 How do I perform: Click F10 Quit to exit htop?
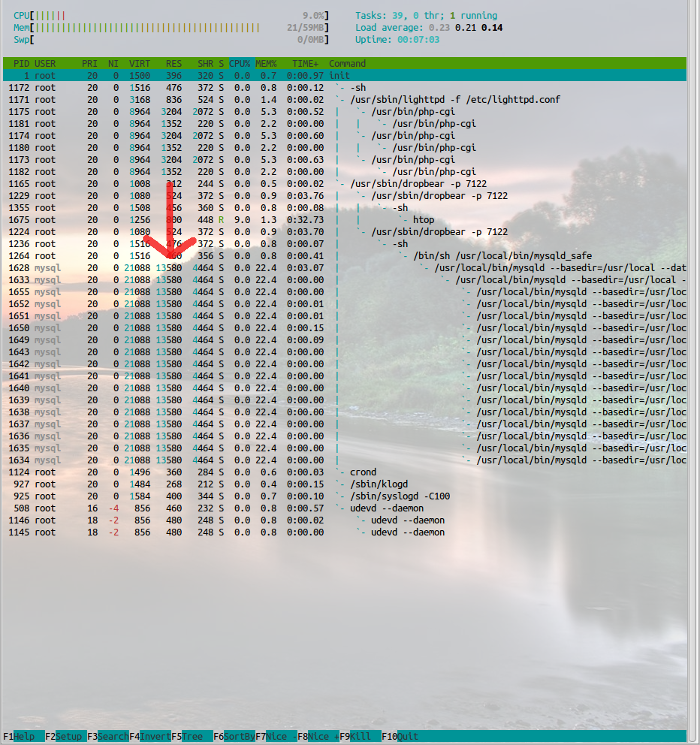pyautogui.click(x=402, y=737)
